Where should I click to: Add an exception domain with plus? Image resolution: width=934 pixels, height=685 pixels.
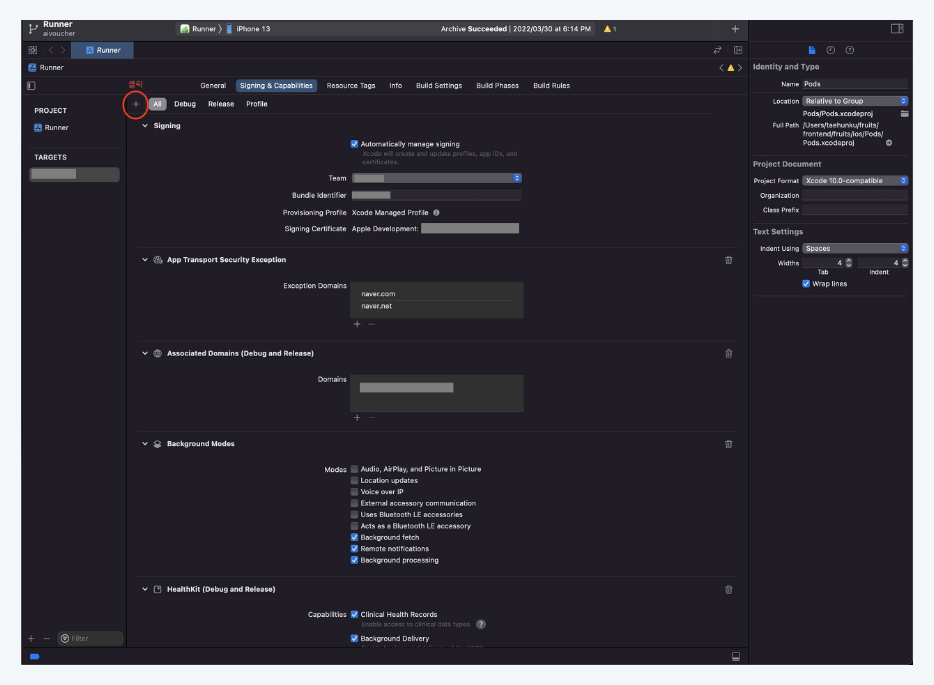357,324
